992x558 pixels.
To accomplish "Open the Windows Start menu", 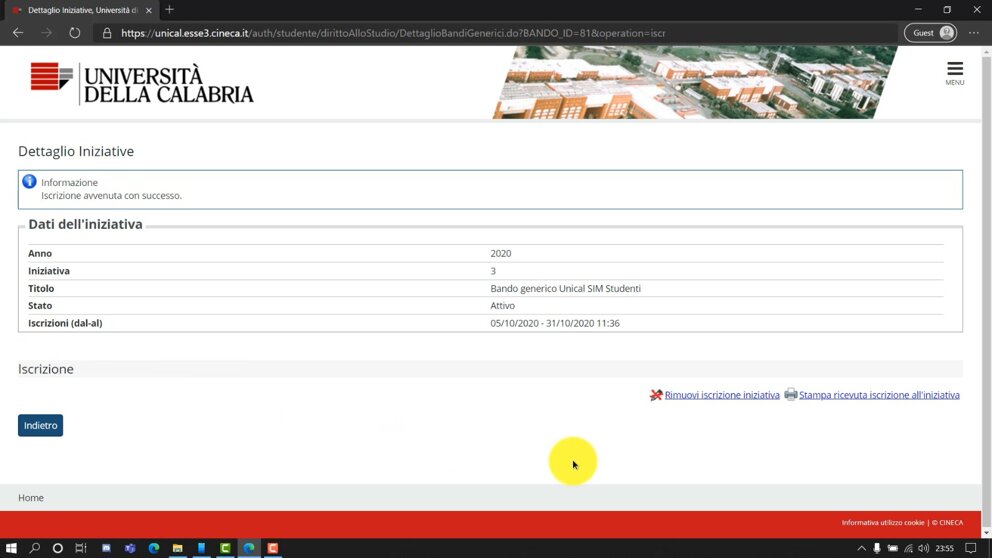I will [11, 548].
